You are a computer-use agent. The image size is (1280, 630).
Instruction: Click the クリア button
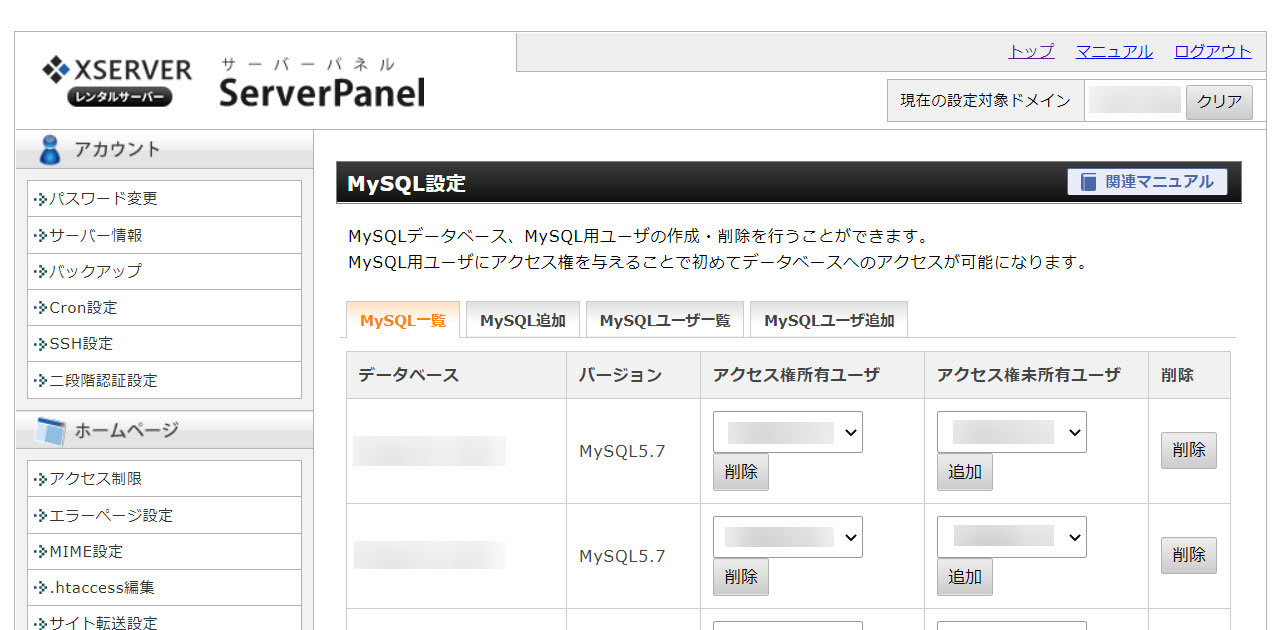[x=1219, y=101]
